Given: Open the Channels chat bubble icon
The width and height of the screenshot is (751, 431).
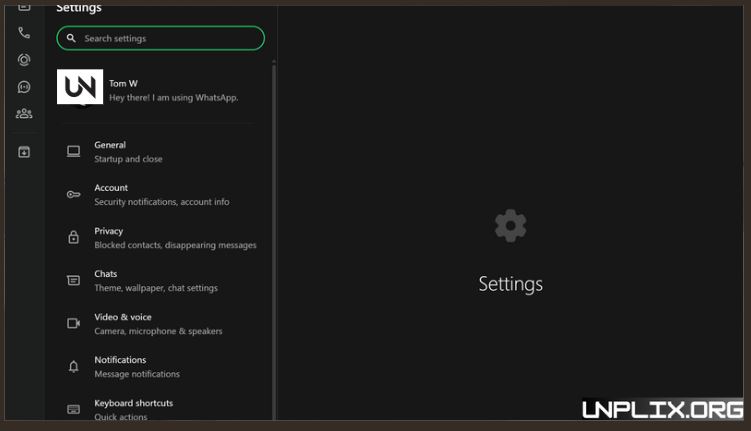Looking at the screenshot, I should click(24, 87).
